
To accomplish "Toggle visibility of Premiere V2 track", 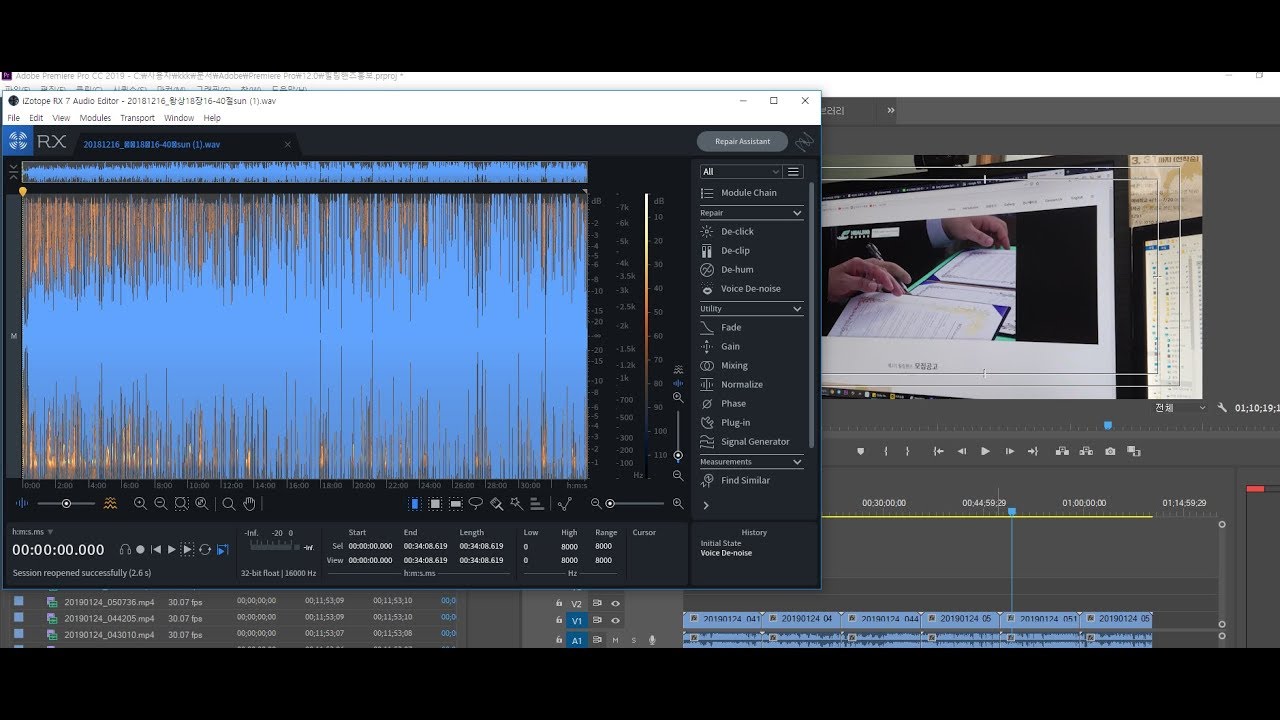I will 615,603.
